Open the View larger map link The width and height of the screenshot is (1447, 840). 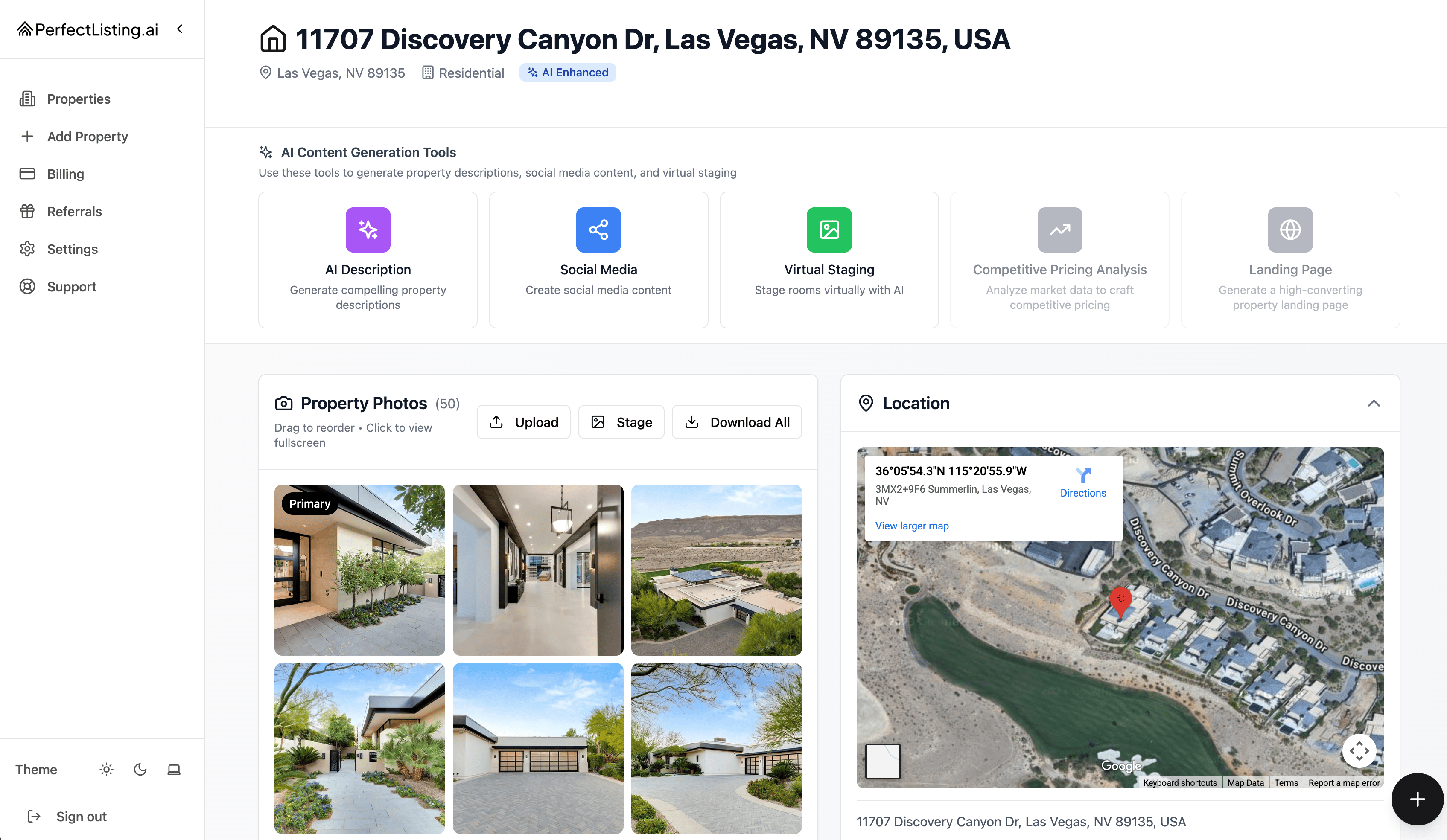click(x=911, y=526)
